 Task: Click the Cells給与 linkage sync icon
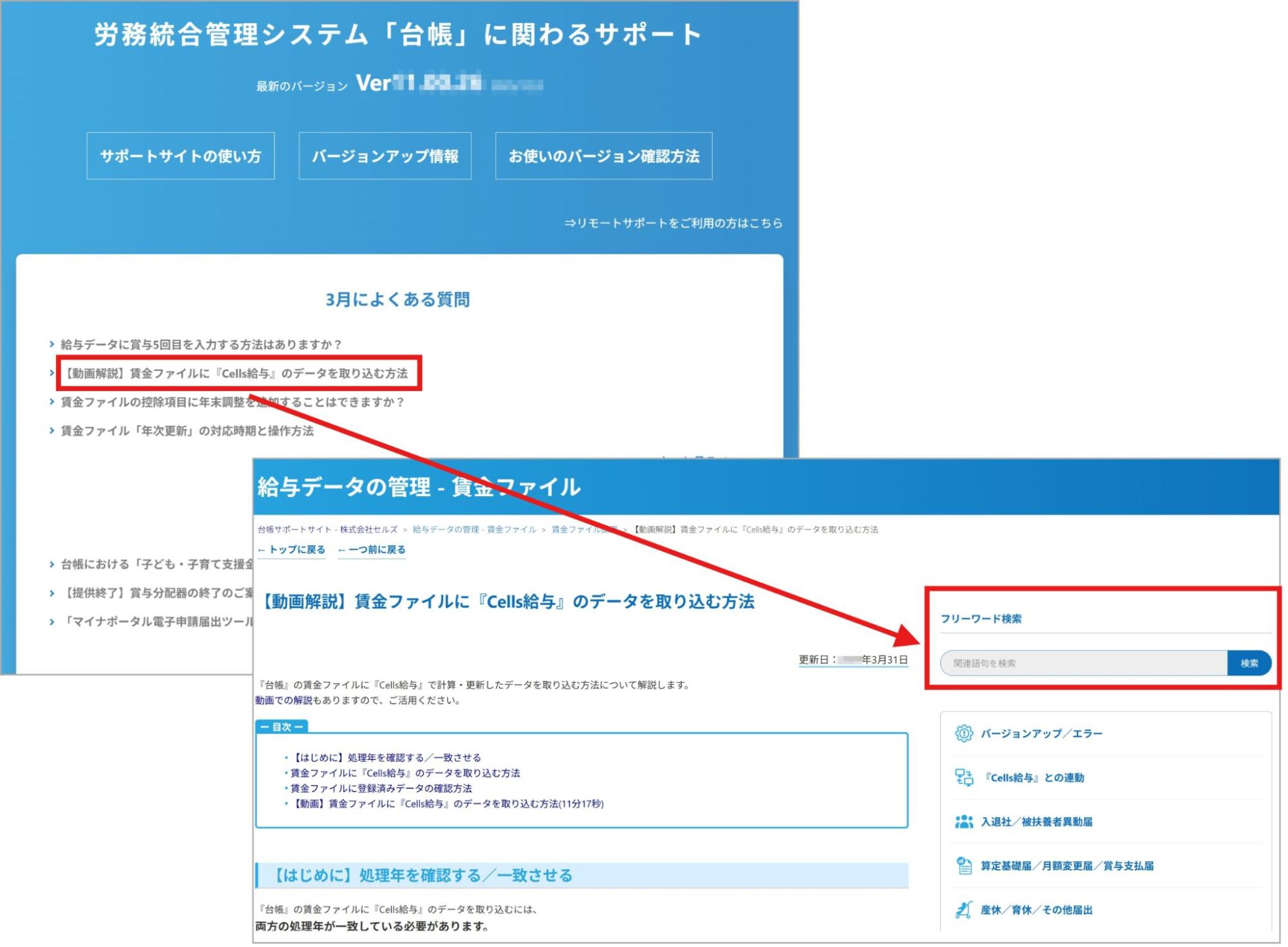click(x=963, y=778)
